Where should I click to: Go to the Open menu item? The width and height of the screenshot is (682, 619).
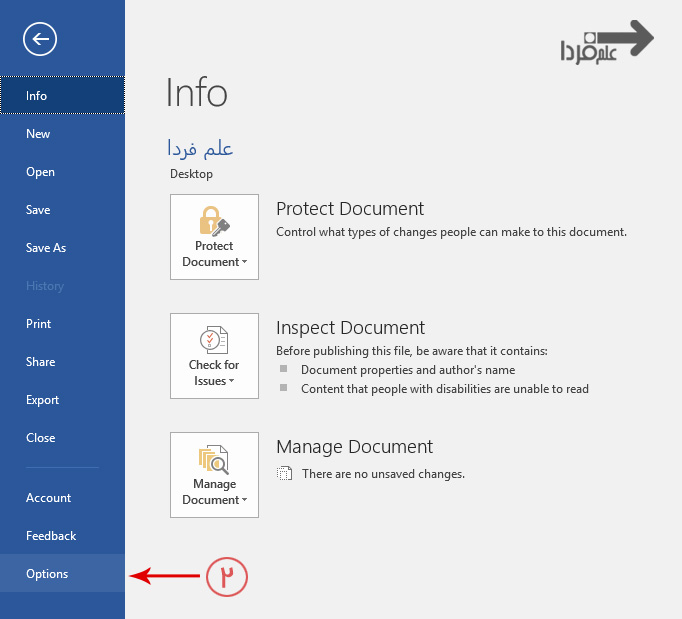pos(40,172)
